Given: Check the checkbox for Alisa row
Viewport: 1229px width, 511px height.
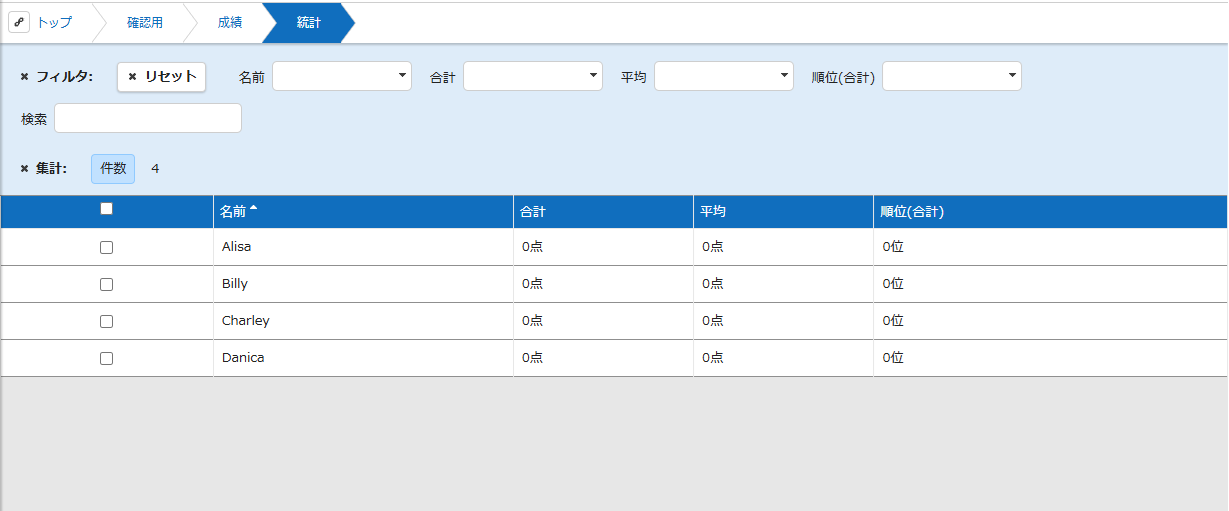Looking at the screenshot, I should (x=107, y=247).
